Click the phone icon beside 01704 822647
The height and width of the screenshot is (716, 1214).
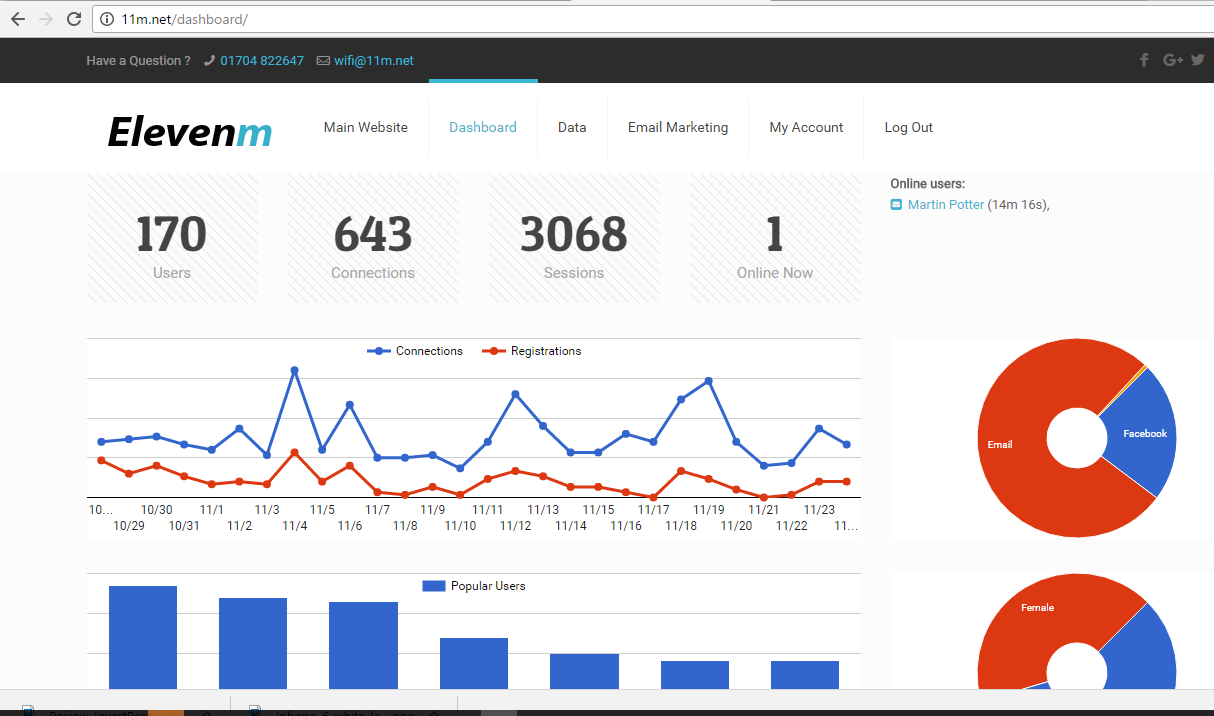coord(209,61)
